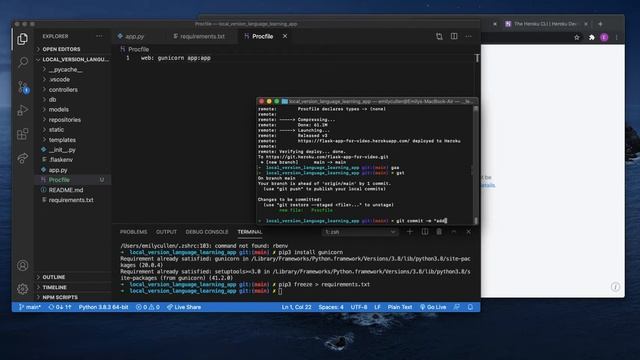This screenshot has width=640, height=360.
Task: Open the Live Share activity bar icon
Action: pyautogui.click(x=22, y=158)
